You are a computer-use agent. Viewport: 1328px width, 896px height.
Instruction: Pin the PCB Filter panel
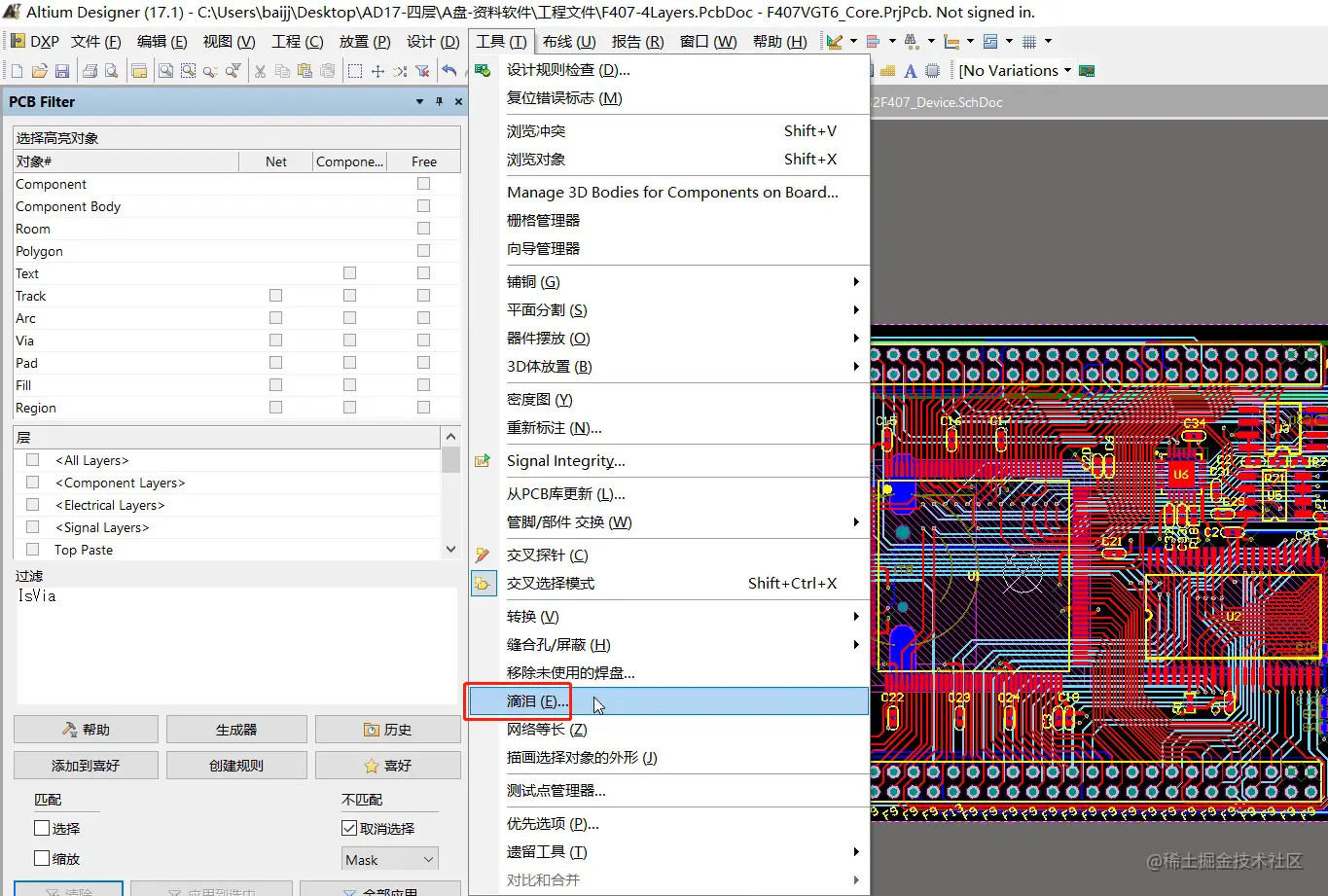click(439, 101)
